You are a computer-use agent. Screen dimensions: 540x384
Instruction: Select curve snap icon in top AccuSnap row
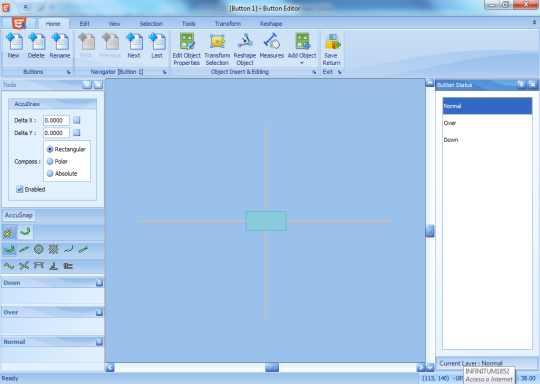click(x=25, y=232)
